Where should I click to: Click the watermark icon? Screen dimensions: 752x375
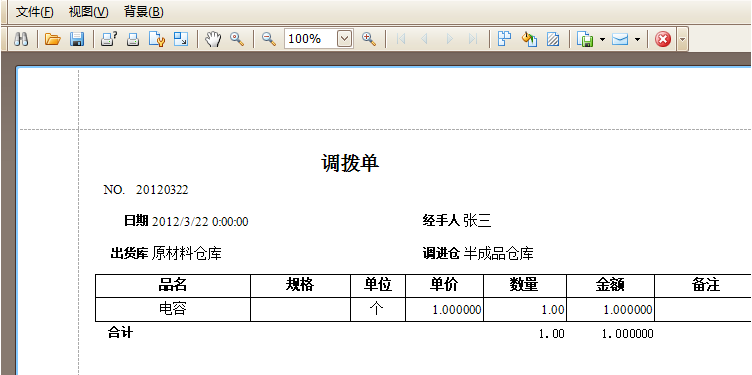click(x=553, y=39)
